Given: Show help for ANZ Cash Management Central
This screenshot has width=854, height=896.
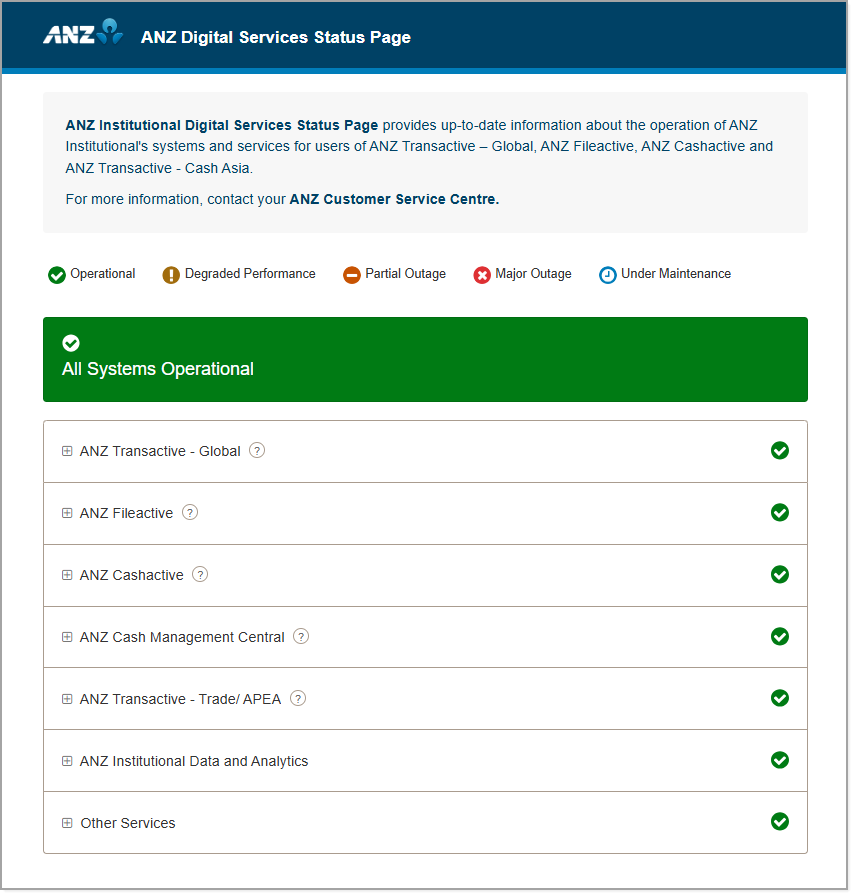Looking at the screenshot, I should [x=301, y=636].
